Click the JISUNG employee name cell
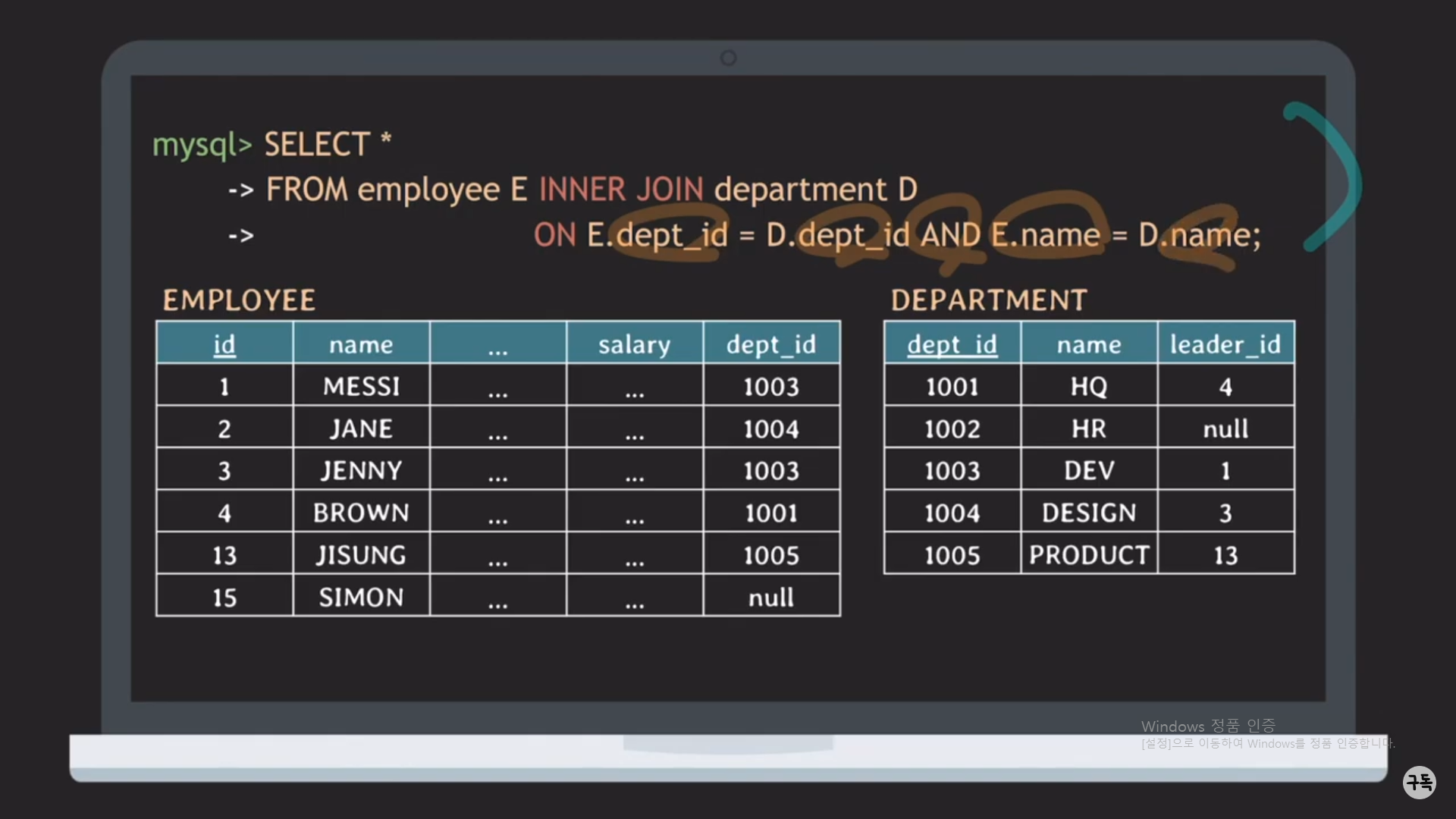The width and height of the screenshot is (1456, 819). coord(361,555)
